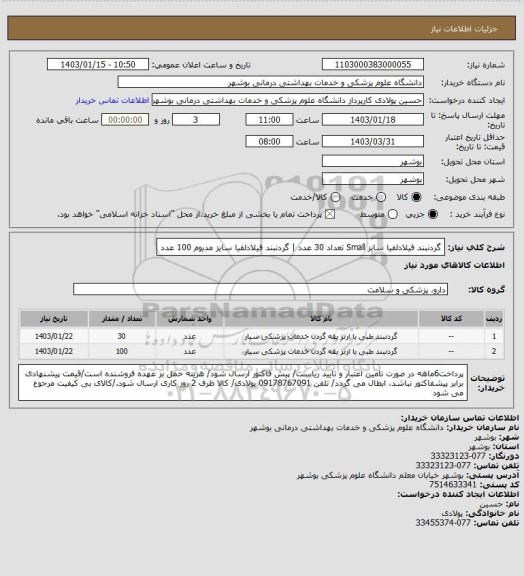Click the validity time field 08:00
This screenshot has height=576, width=524.
pos(269,141)
